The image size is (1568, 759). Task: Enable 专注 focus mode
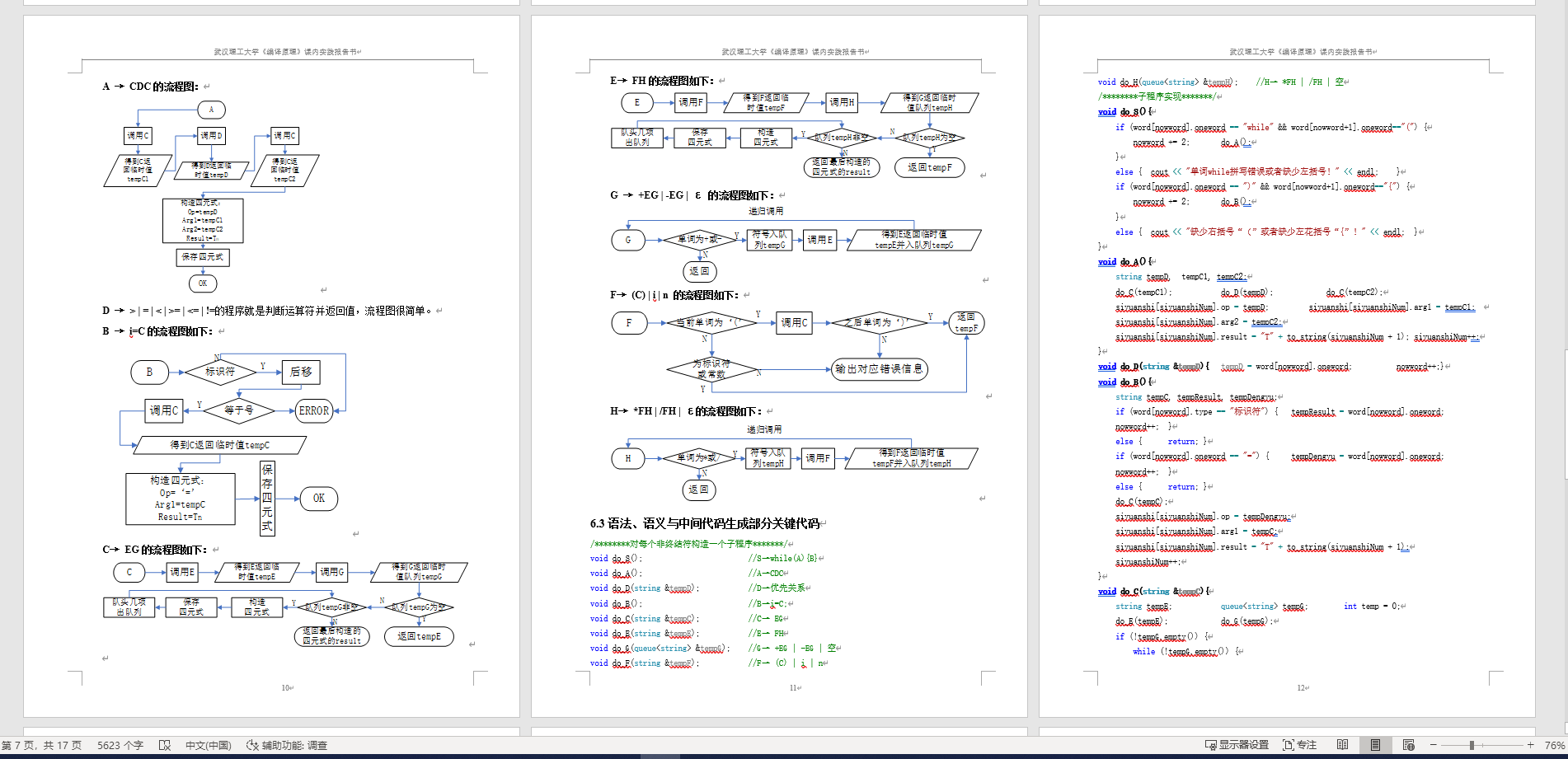(x=1299, y=745)
